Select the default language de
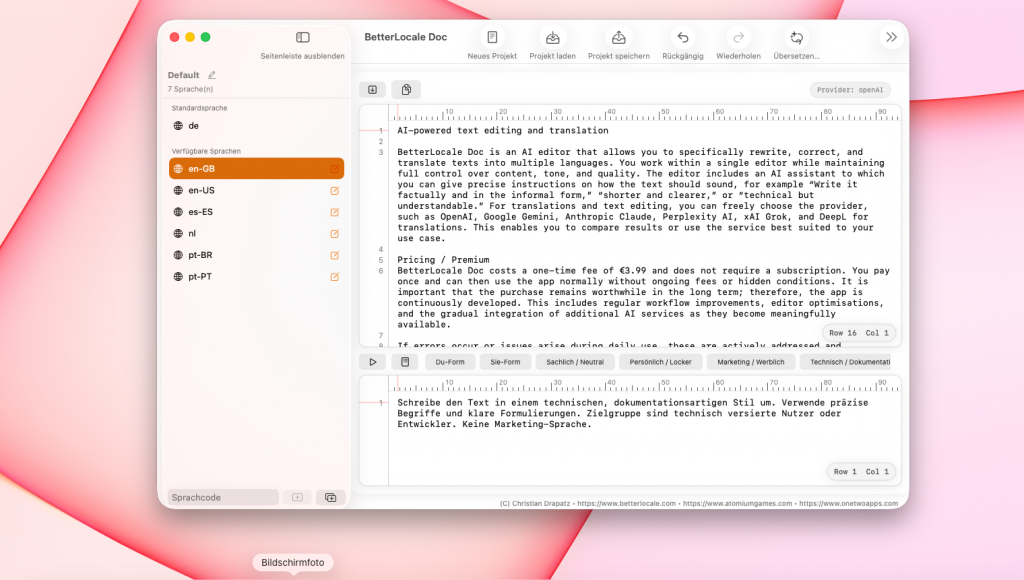1024x580 pixels. click(193, 126)
